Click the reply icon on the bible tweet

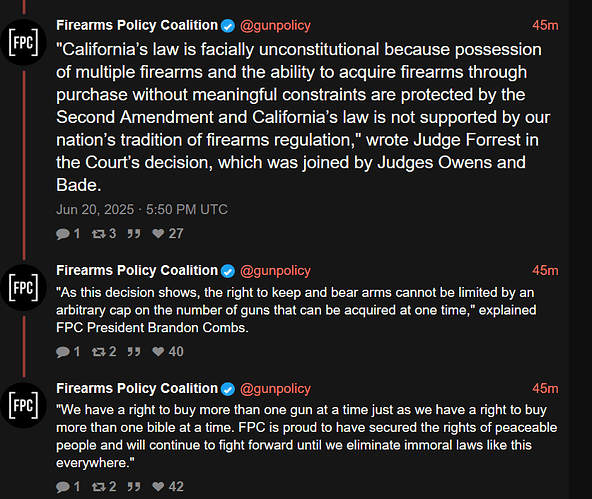pyautogui.click(x=63, y=487)
